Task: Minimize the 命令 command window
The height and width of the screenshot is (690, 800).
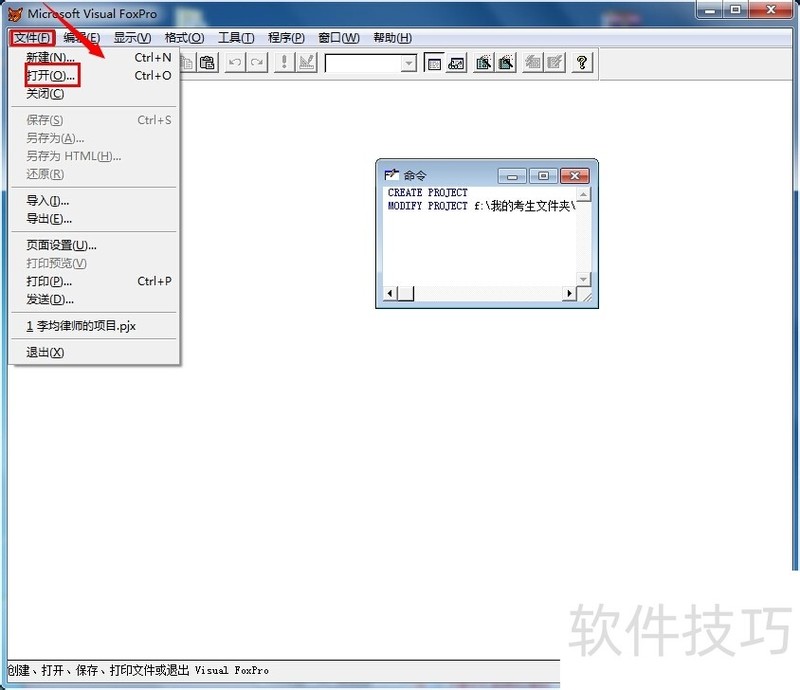Action: pos(512,176)
